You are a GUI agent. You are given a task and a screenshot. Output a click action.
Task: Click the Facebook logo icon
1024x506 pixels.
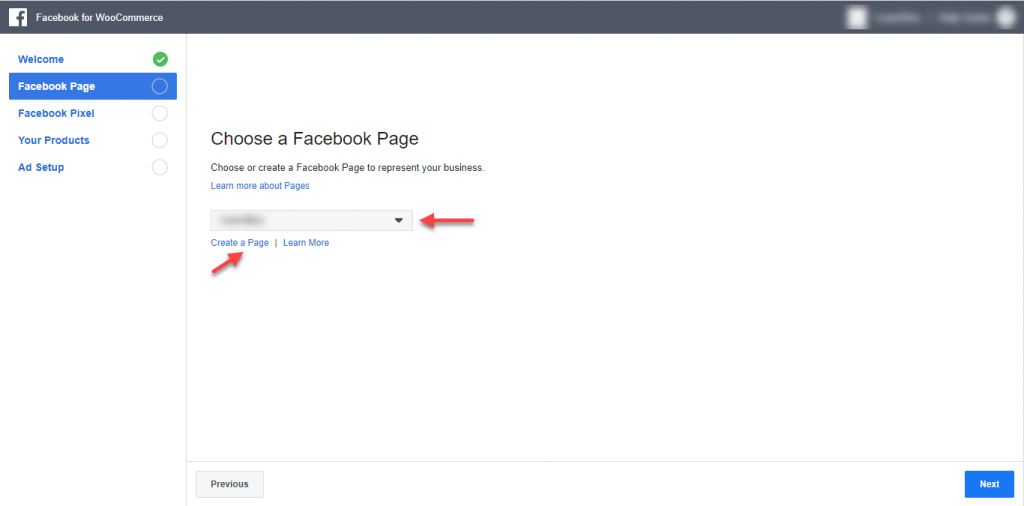click(18, 18)
